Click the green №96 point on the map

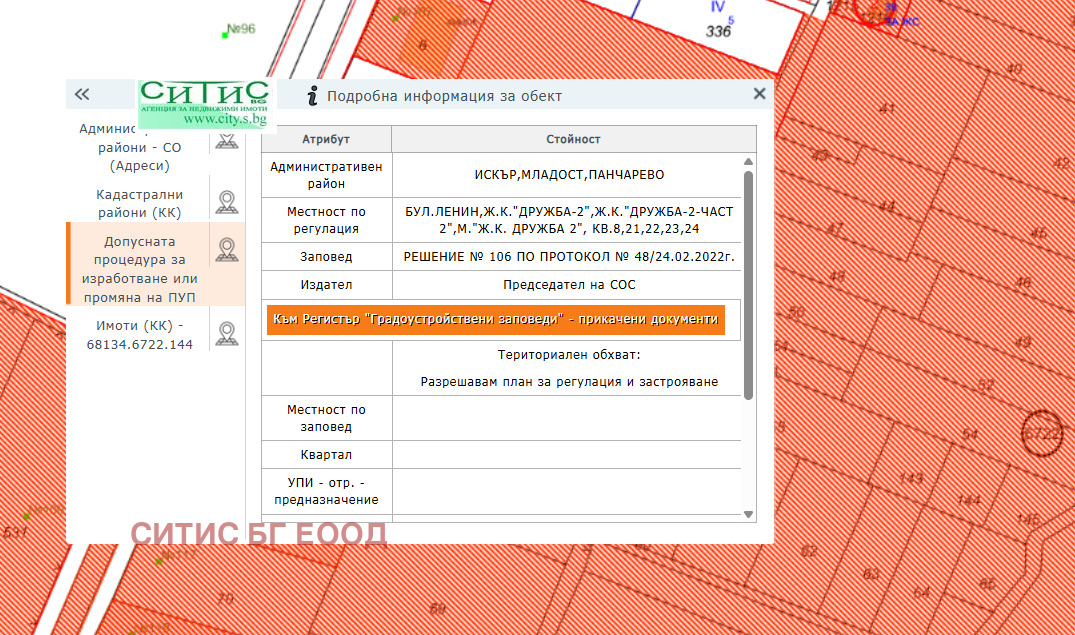226,34
